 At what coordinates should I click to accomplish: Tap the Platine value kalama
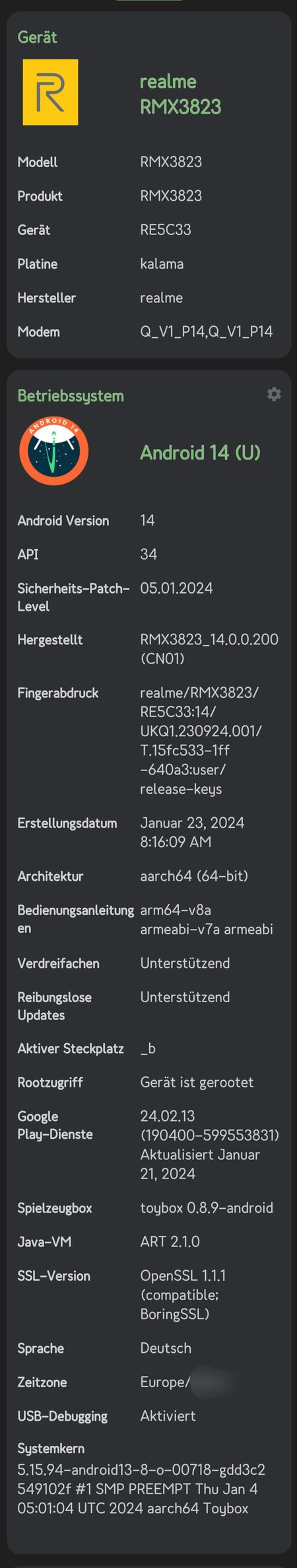(162, 264)
